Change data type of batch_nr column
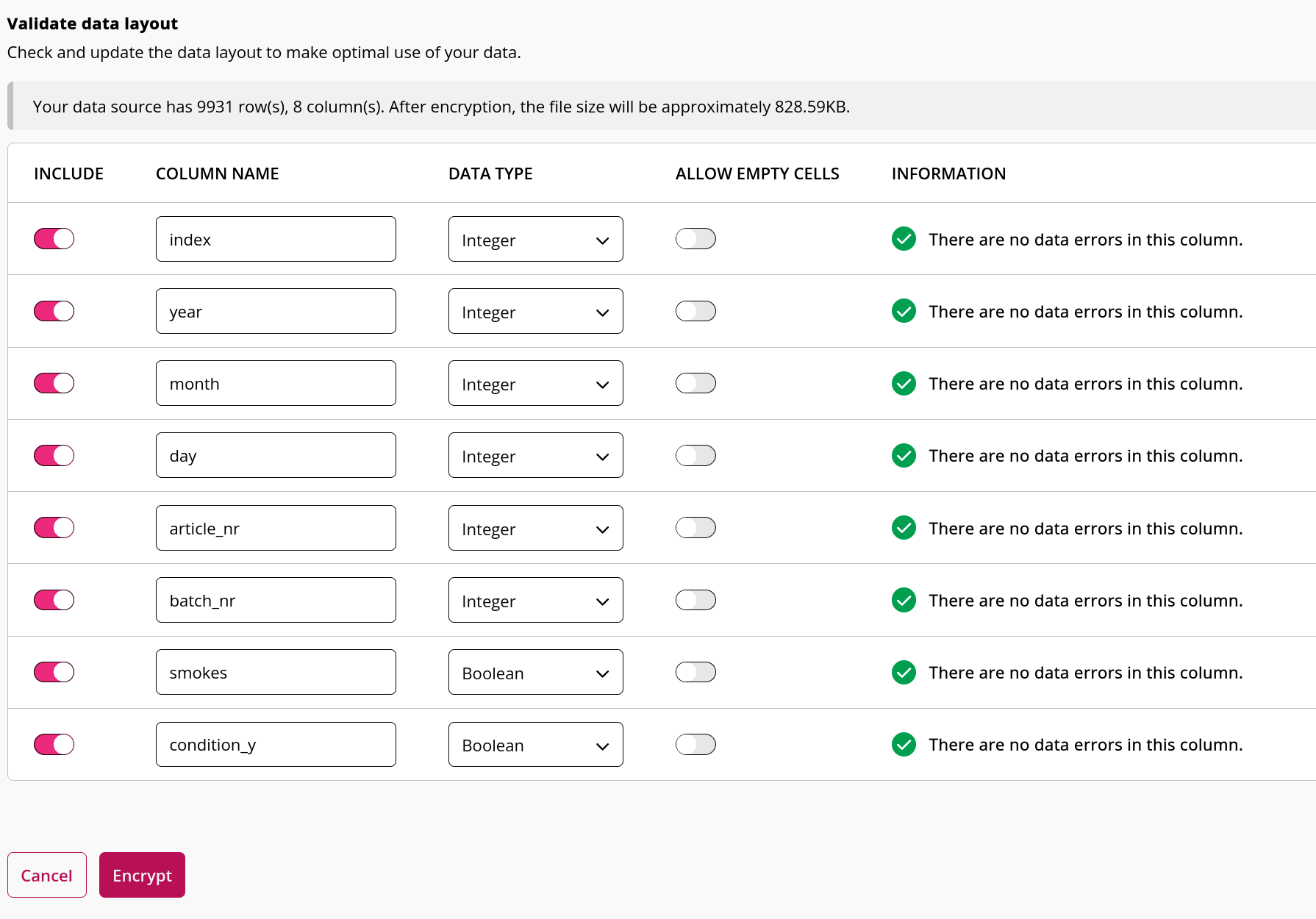This screenshot has width=1316, height=919. point(535,600)
